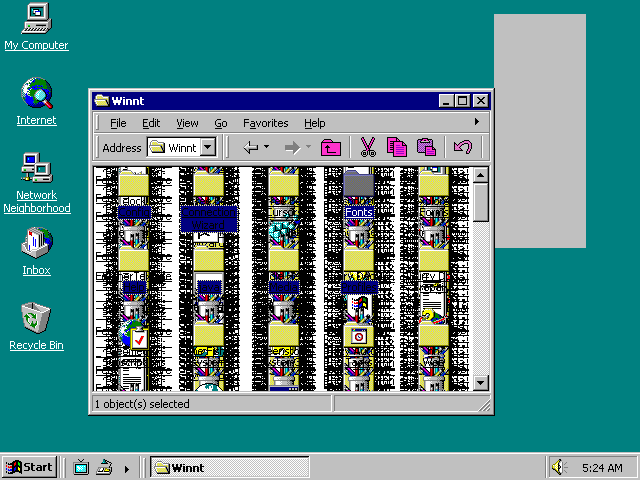The height and width of the screenshot is (480, 640).
Task: Select the gray Fonts folder icon
Action: 358,183
